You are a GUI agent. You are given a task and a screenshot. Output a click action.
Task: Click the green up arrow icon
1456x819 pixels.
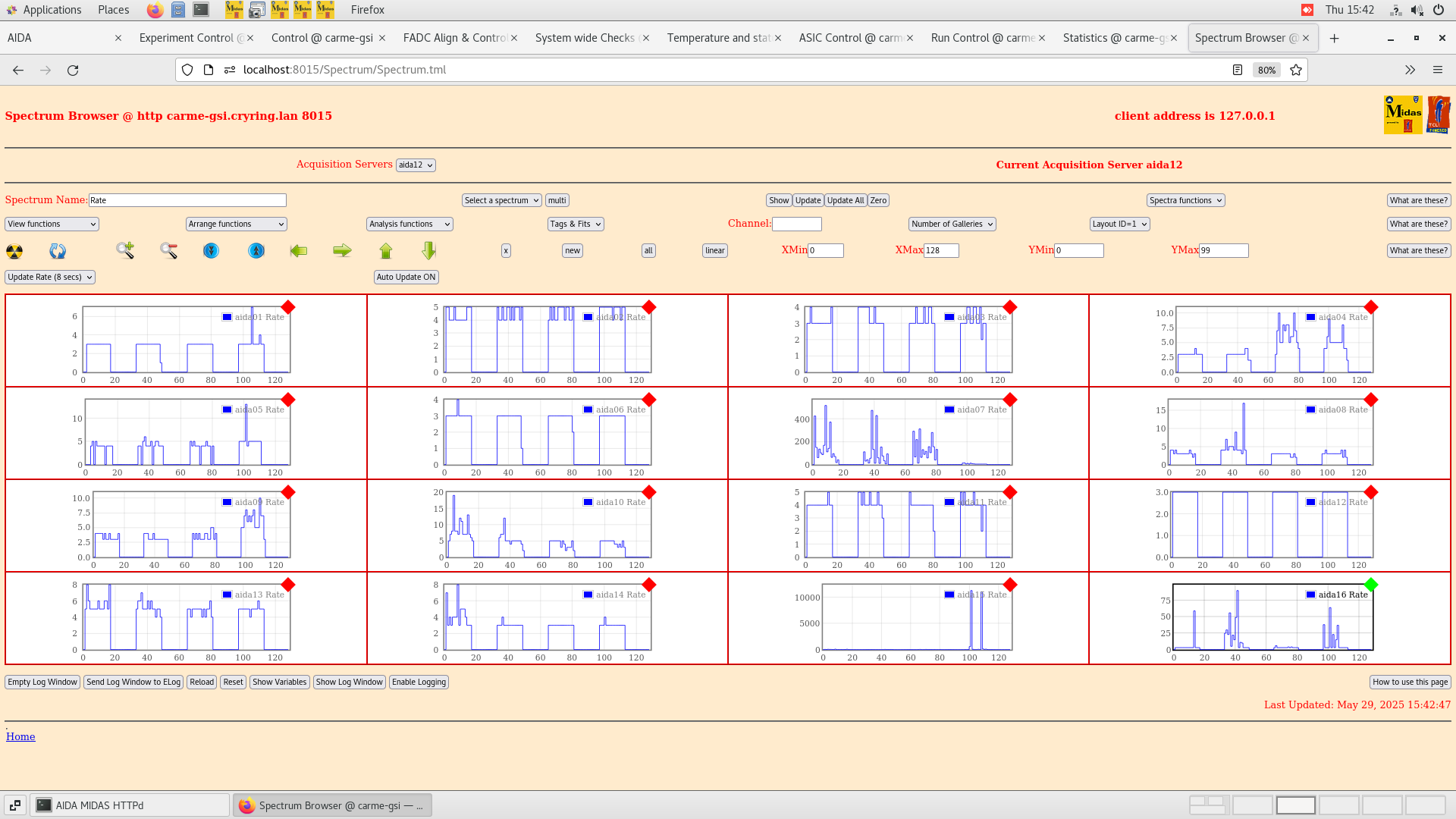[x=386, y=250]
